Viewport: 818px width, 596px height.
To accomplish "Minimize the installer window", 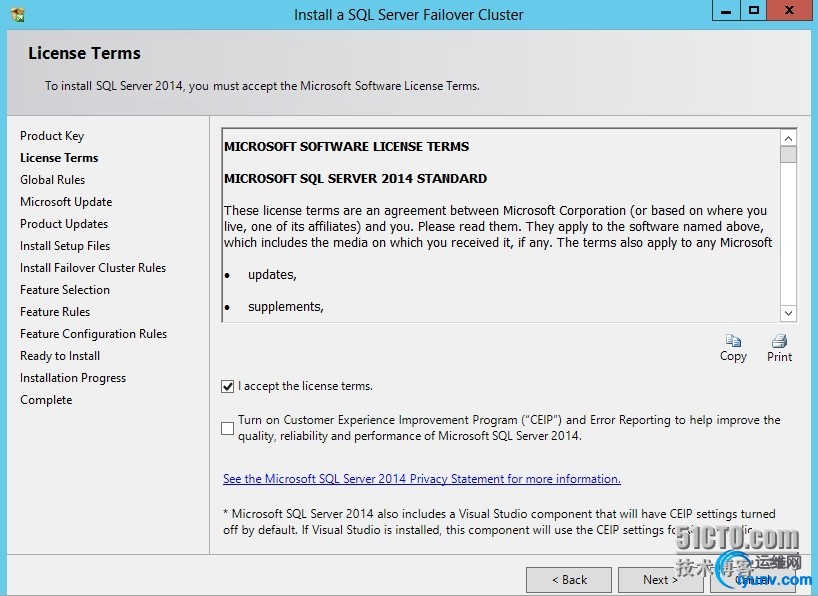I will pyautogui.click(x=726, y=10).
